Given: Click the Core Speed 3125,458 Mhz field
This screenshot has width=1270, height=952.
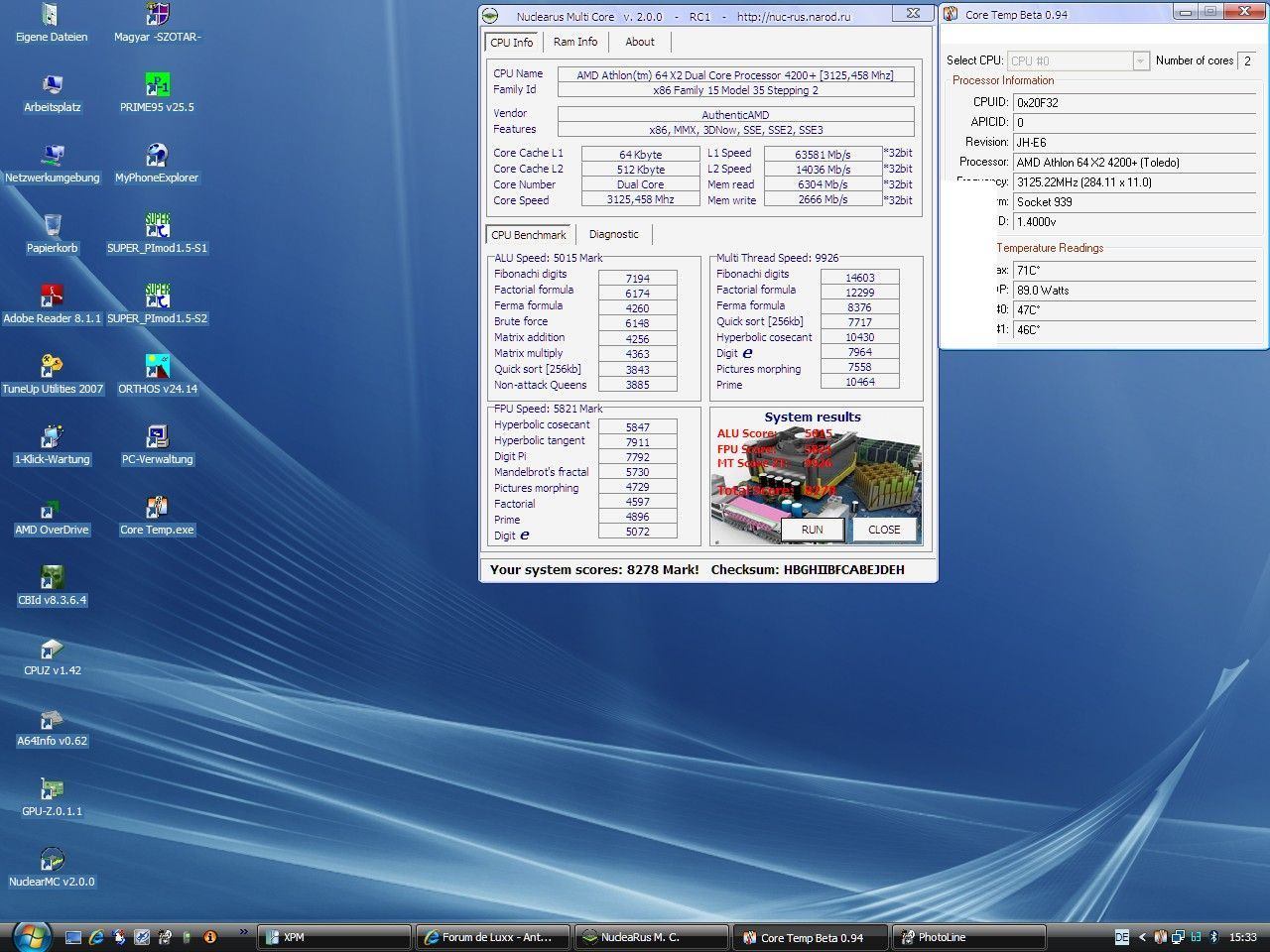Looking at the screenshot, I should coord(640,200).
